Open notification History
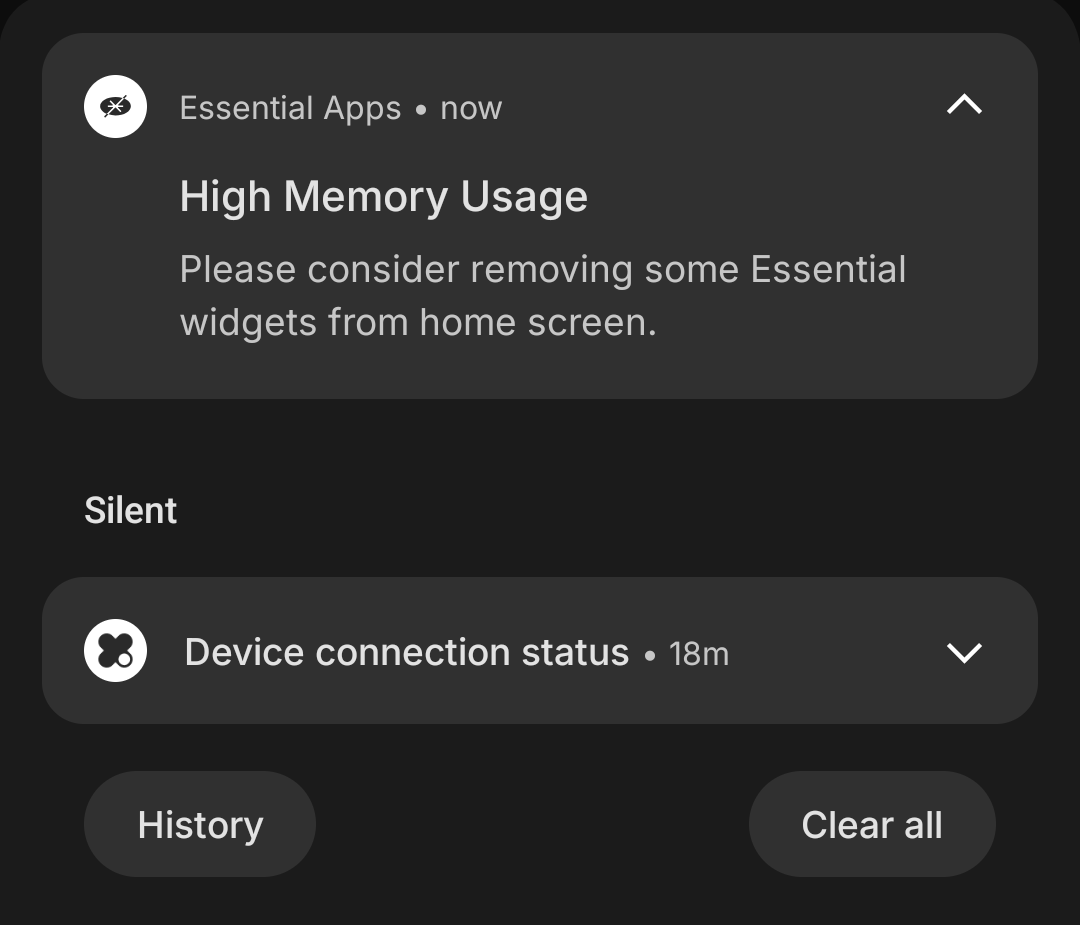This screenshot has width=1080, height=925. click(x=200, y=825)
